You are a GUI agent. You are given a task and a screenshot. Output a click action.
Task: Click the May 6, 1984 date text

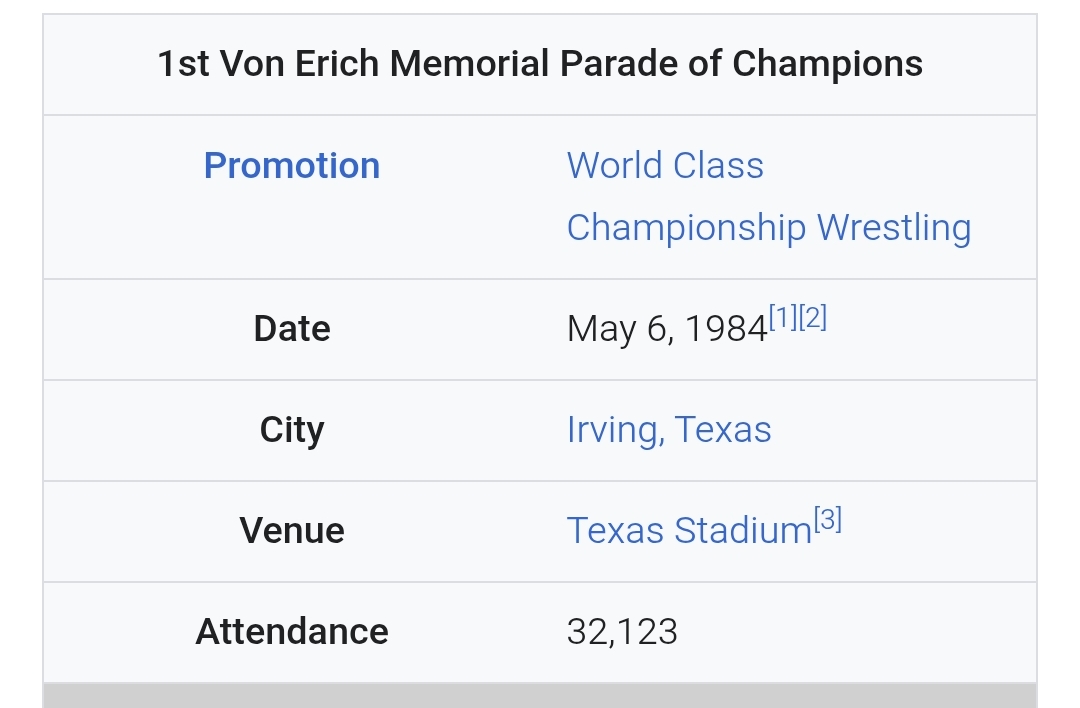point(666,329)
